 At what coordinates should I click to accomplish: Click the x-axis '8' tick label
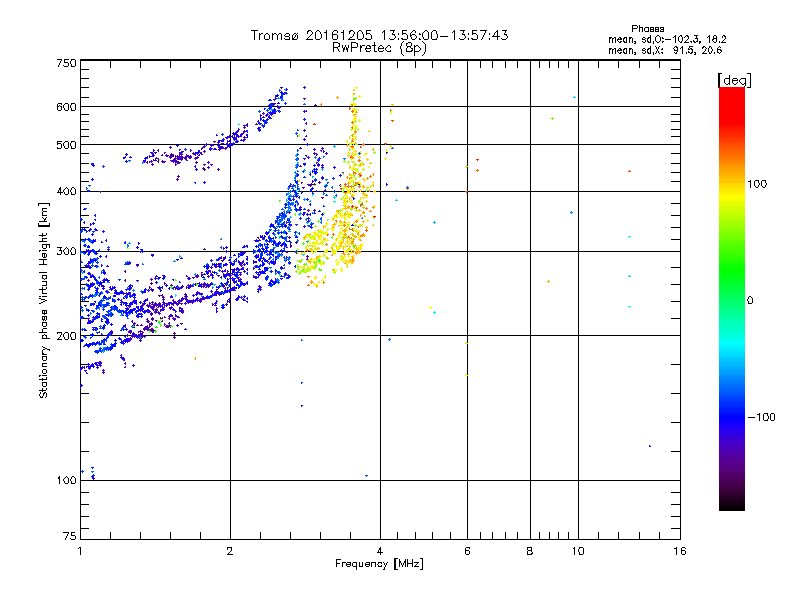pyautogui.click(x=530, y=551)
